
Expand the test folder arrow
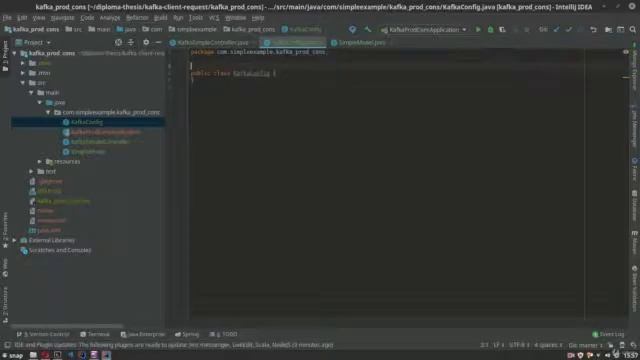[31, 171]
